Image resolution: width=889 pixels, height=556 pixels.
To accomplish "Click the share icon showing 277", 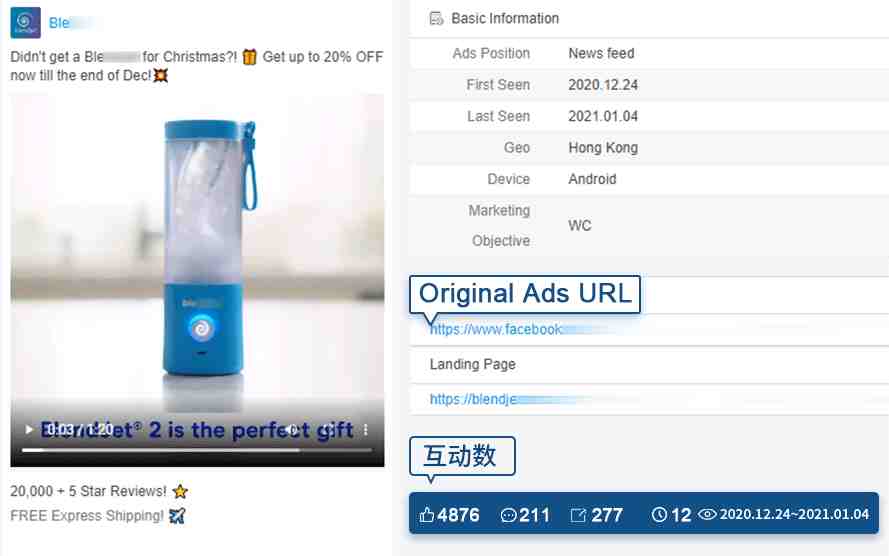I will point(578,515).
